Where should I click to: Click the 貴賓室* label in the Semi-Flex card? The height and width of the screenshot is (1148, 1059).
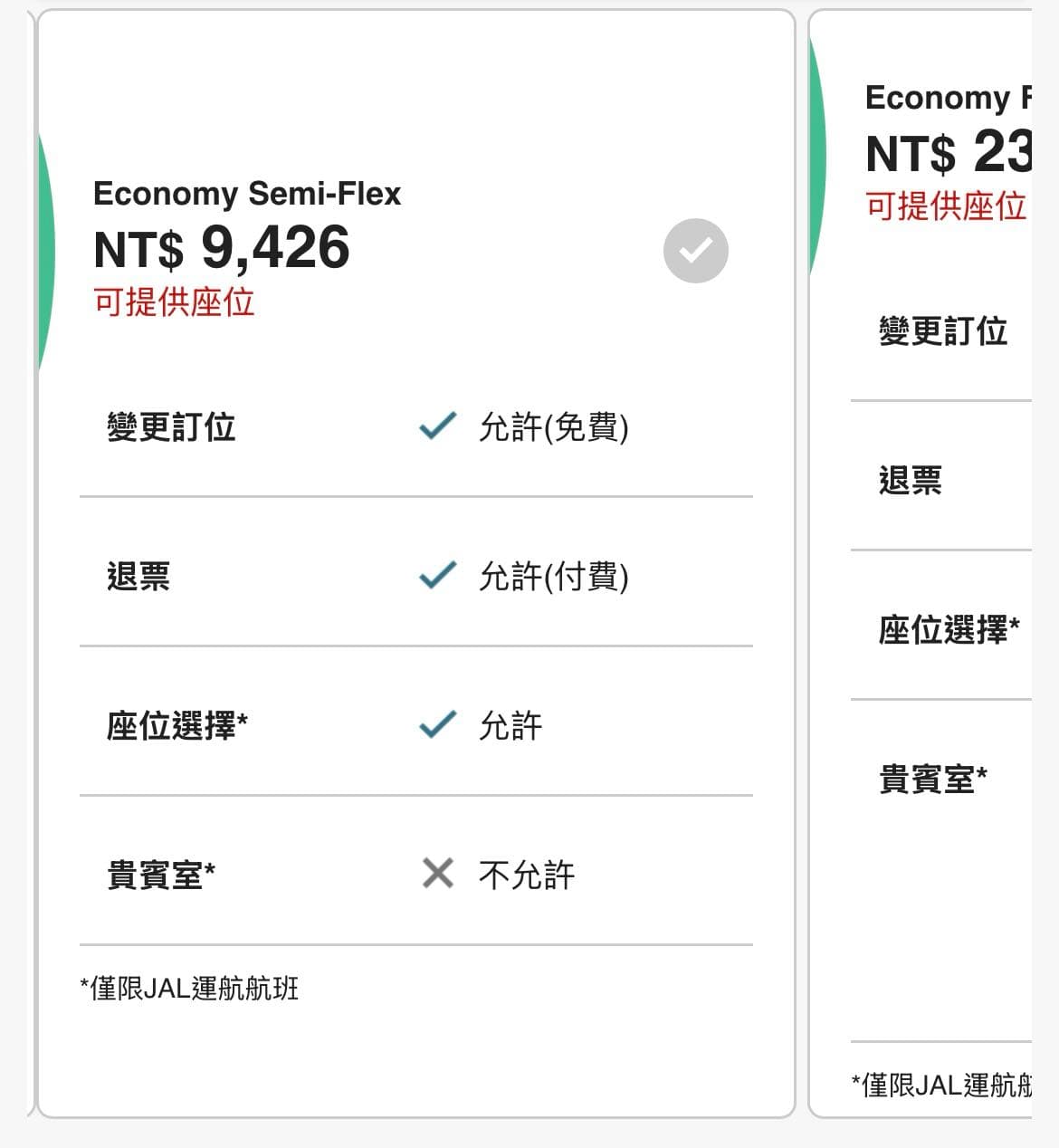click(x=161, y=875)
